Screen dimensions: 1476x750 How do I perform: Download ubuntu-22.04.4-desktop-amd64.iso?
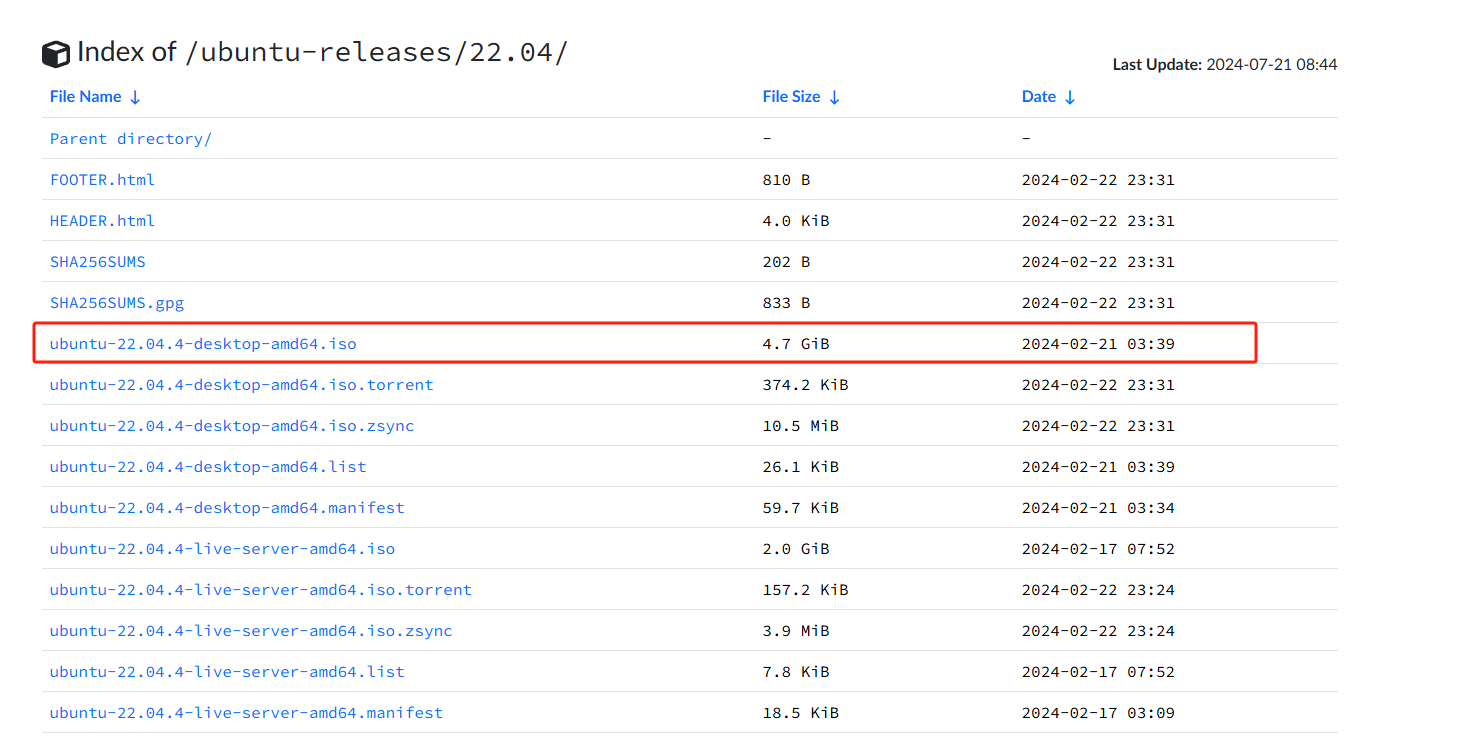pyautogui.click(x=203, y=344)
